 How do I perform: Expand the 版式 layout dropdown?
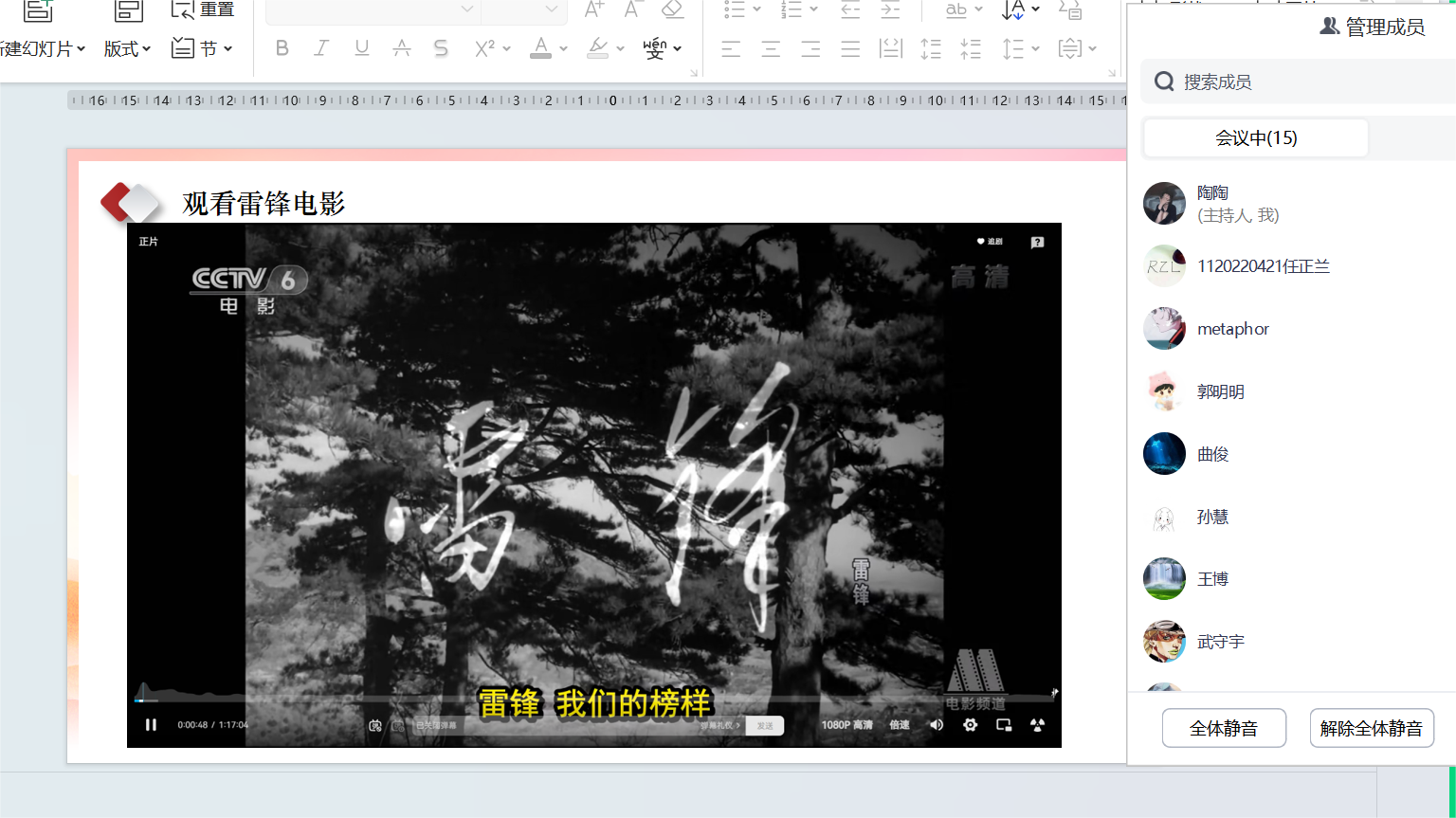tap(128, 48)
